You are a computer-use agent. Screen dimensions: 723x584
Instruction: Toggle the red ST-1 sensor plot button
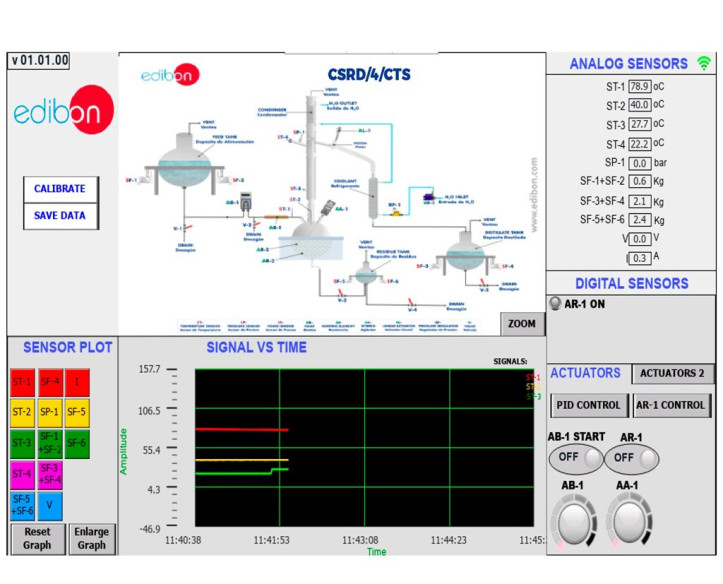(21, 381)
